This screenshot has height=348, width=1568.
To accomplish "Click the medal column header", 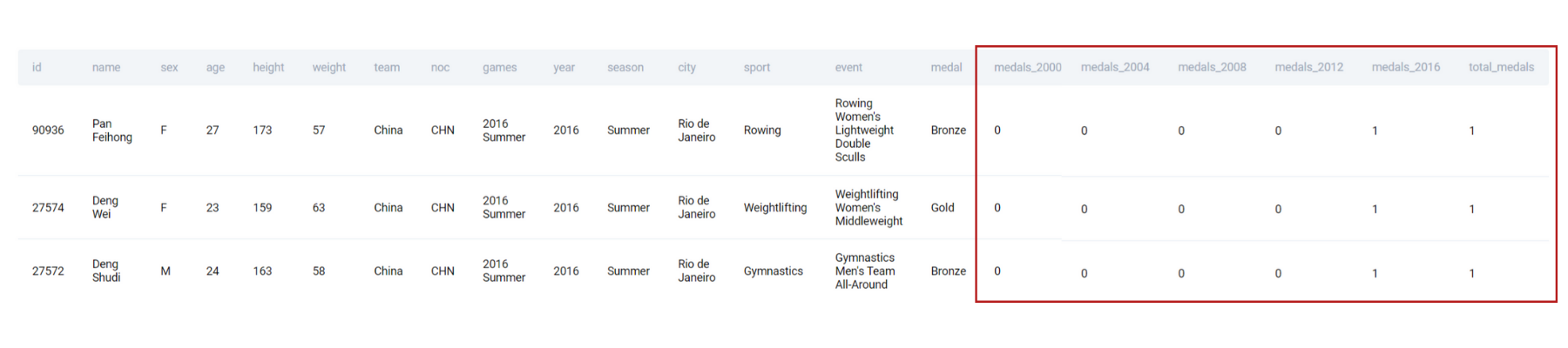I will coord(946,67).
